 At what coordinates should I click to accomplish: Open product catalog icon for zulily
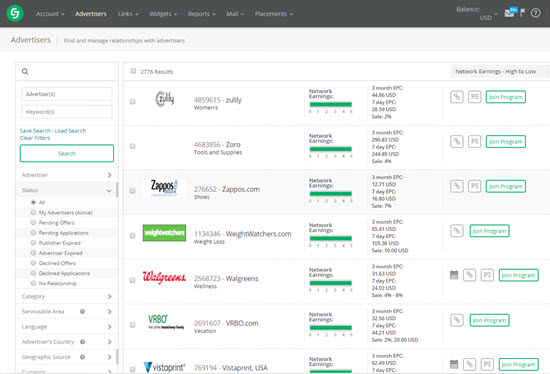pyautogui.click(x=474, y=97)
